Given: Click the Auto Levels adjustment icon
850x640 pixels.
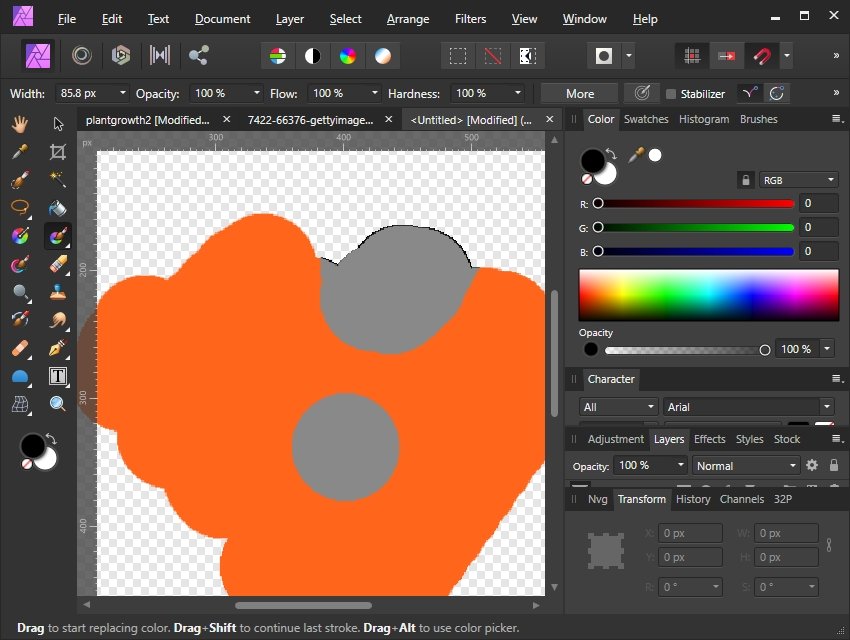Looking at the screenshot, I should point(277,55).
